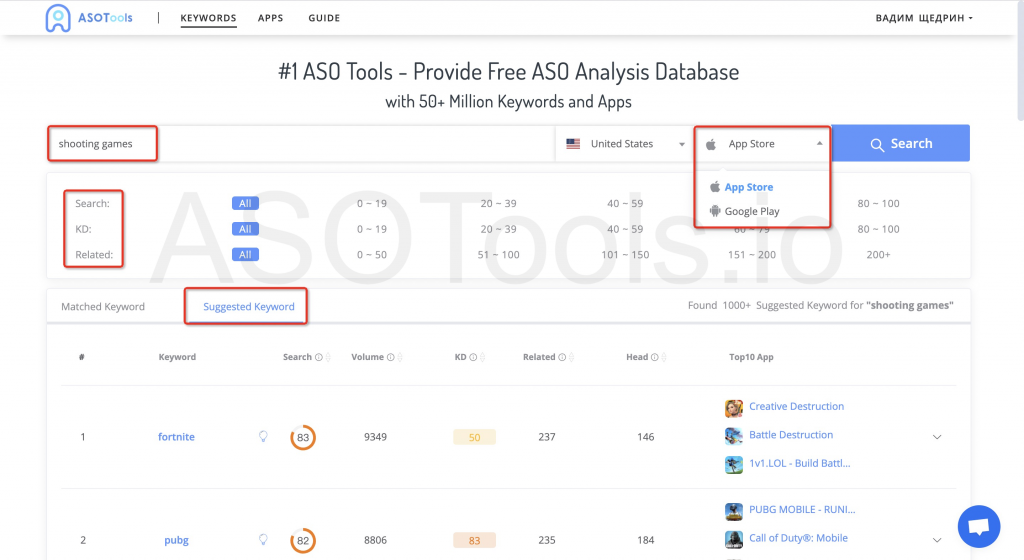Click the Battle Destruction app icon

(734, 435)
